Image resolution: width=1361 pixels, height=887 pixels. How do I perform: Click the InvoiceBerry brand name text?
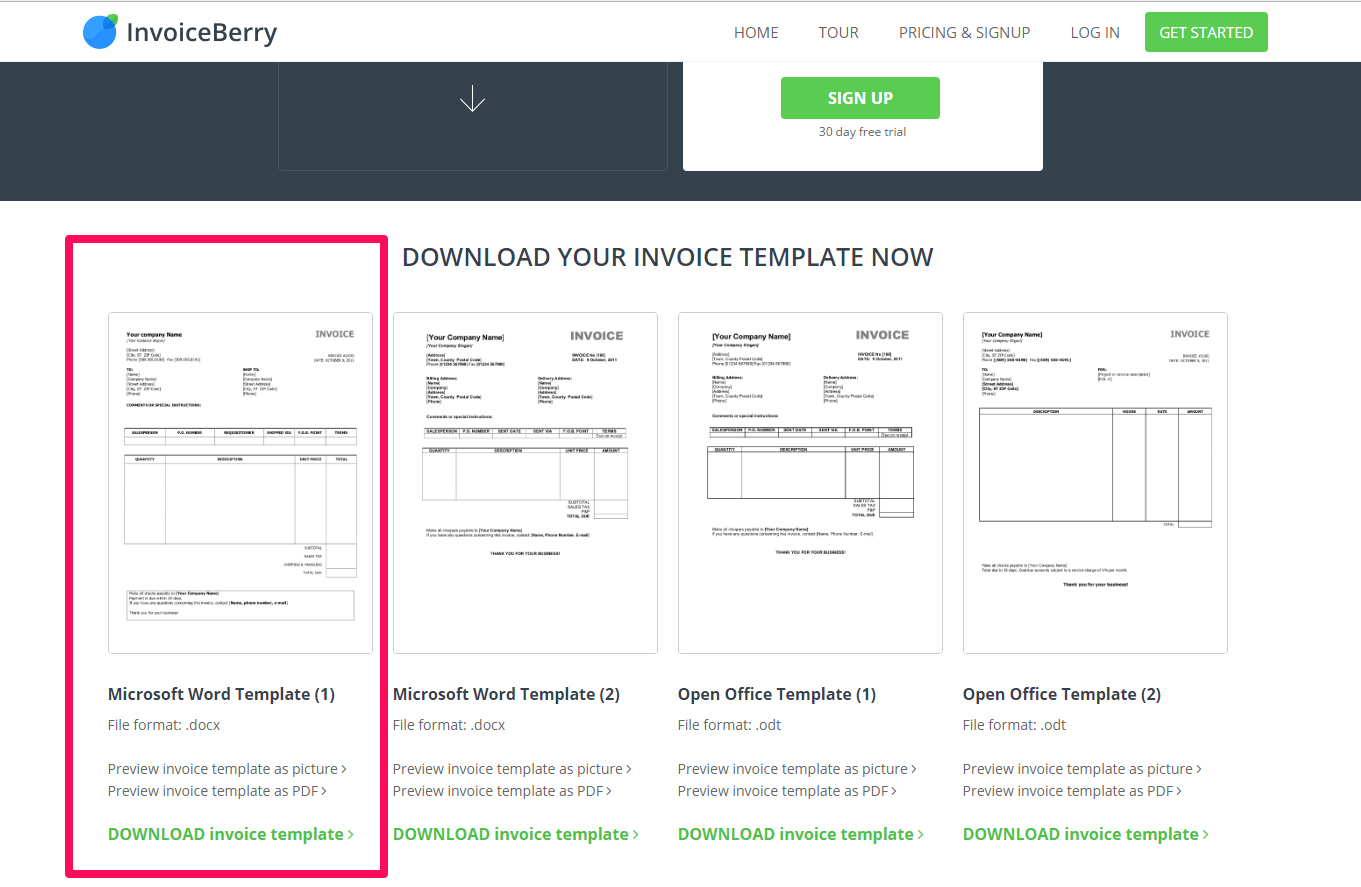(x=201, y=33)
